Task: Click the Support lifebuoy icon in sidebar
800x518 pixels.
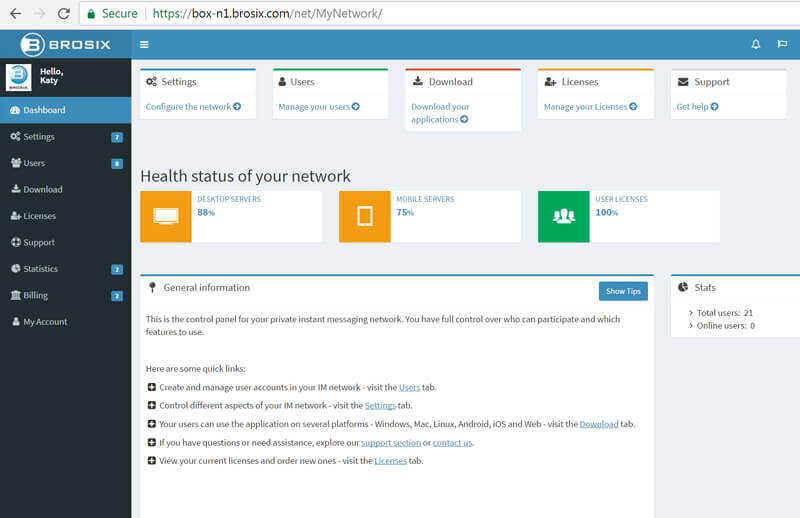Action: [x=16, y=242]
